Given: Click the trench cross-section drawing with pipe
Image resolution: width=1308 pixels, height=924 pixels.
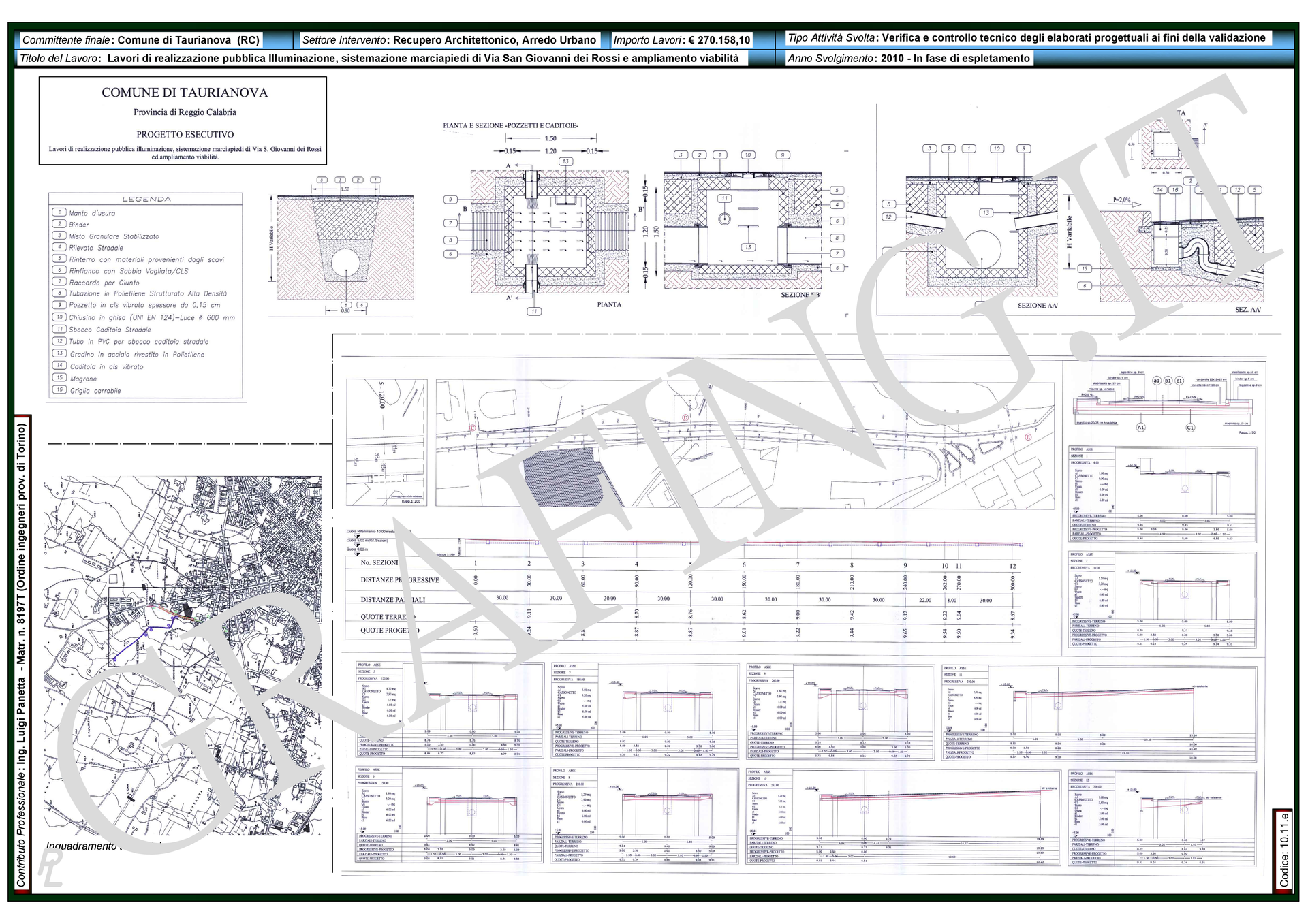Looking at the screenshot, I should click(x=345, y=249).
